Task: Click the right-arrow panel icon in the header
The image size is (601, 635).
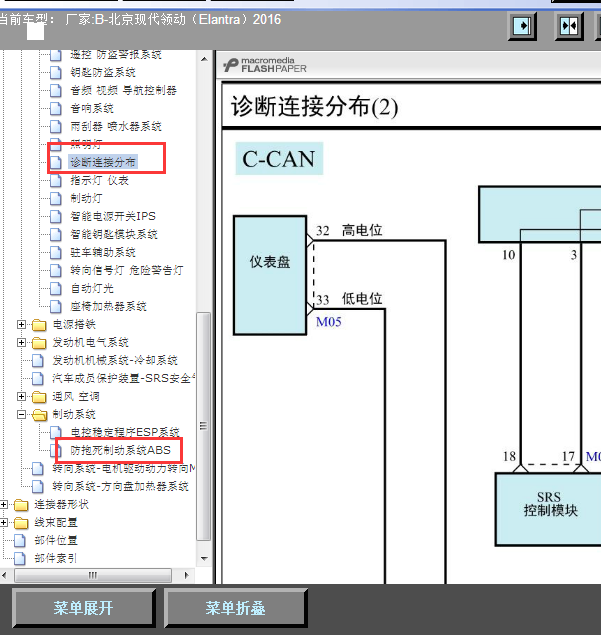Action: 522,26
